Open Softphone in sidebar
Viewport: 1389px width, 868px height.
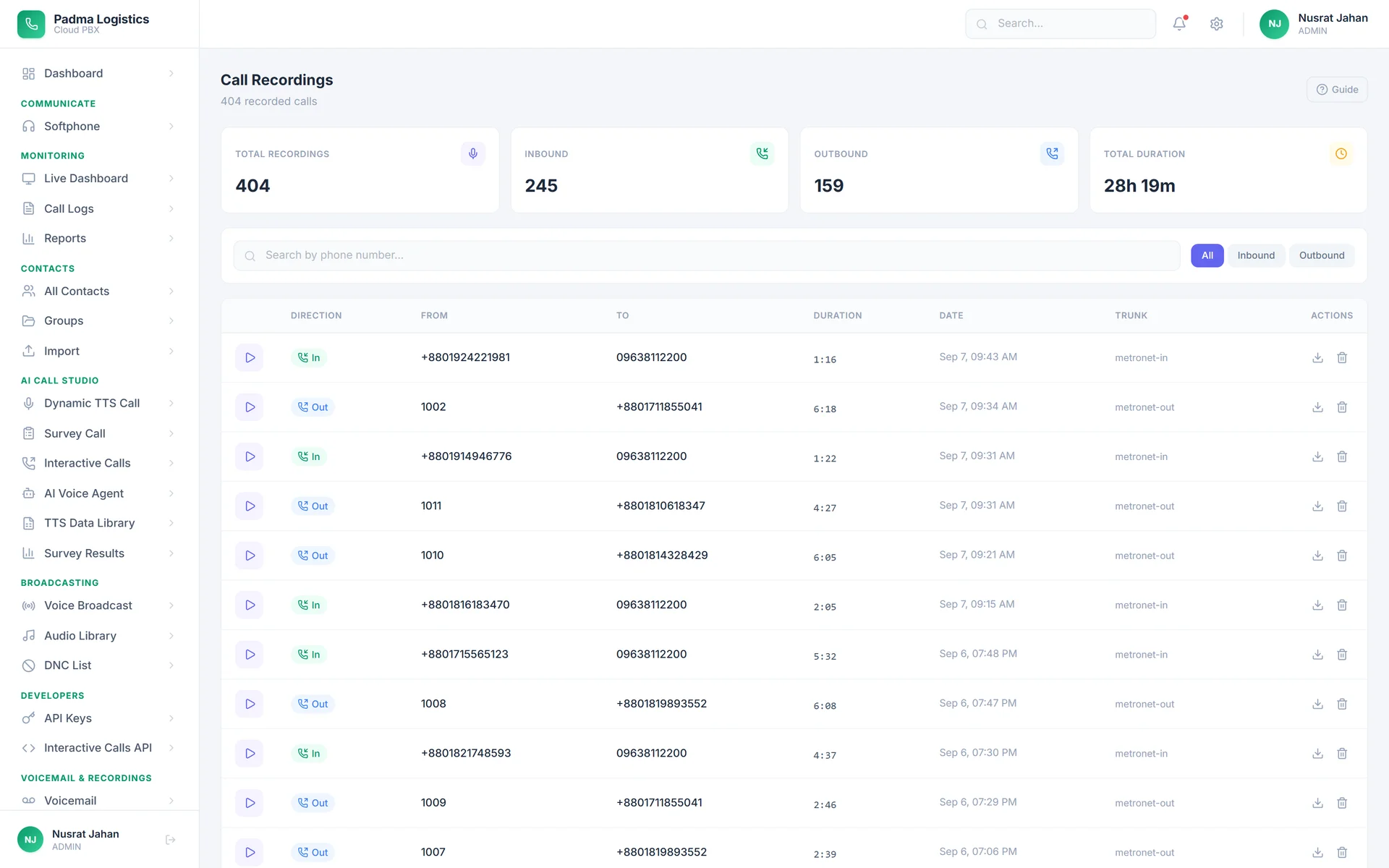(x=99, y=126)
